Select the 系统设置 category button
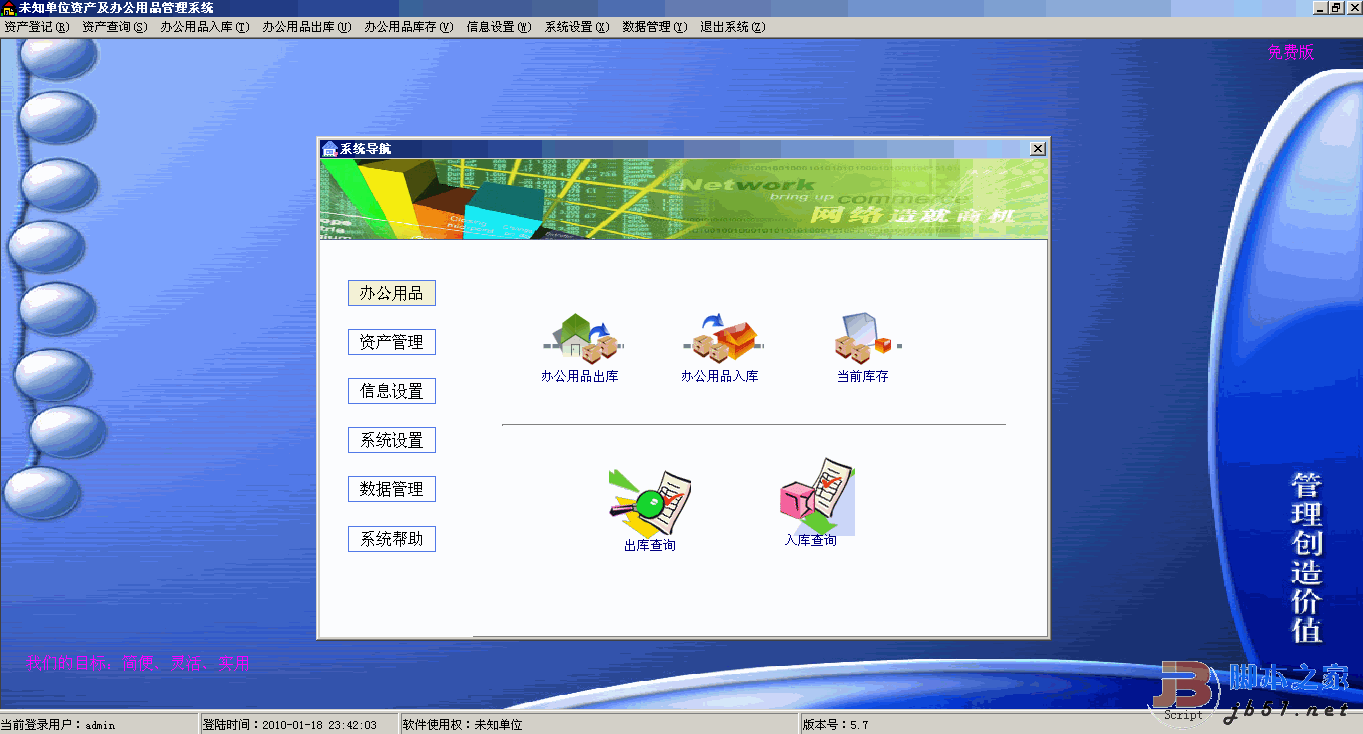This screenshot has height=734, width=1363. (x=392, y=440)
